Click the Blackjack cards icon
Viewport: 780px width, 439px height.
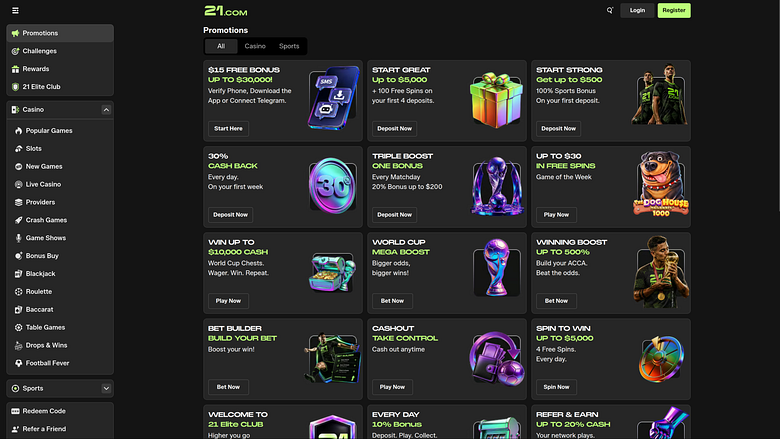pos(18,274)
